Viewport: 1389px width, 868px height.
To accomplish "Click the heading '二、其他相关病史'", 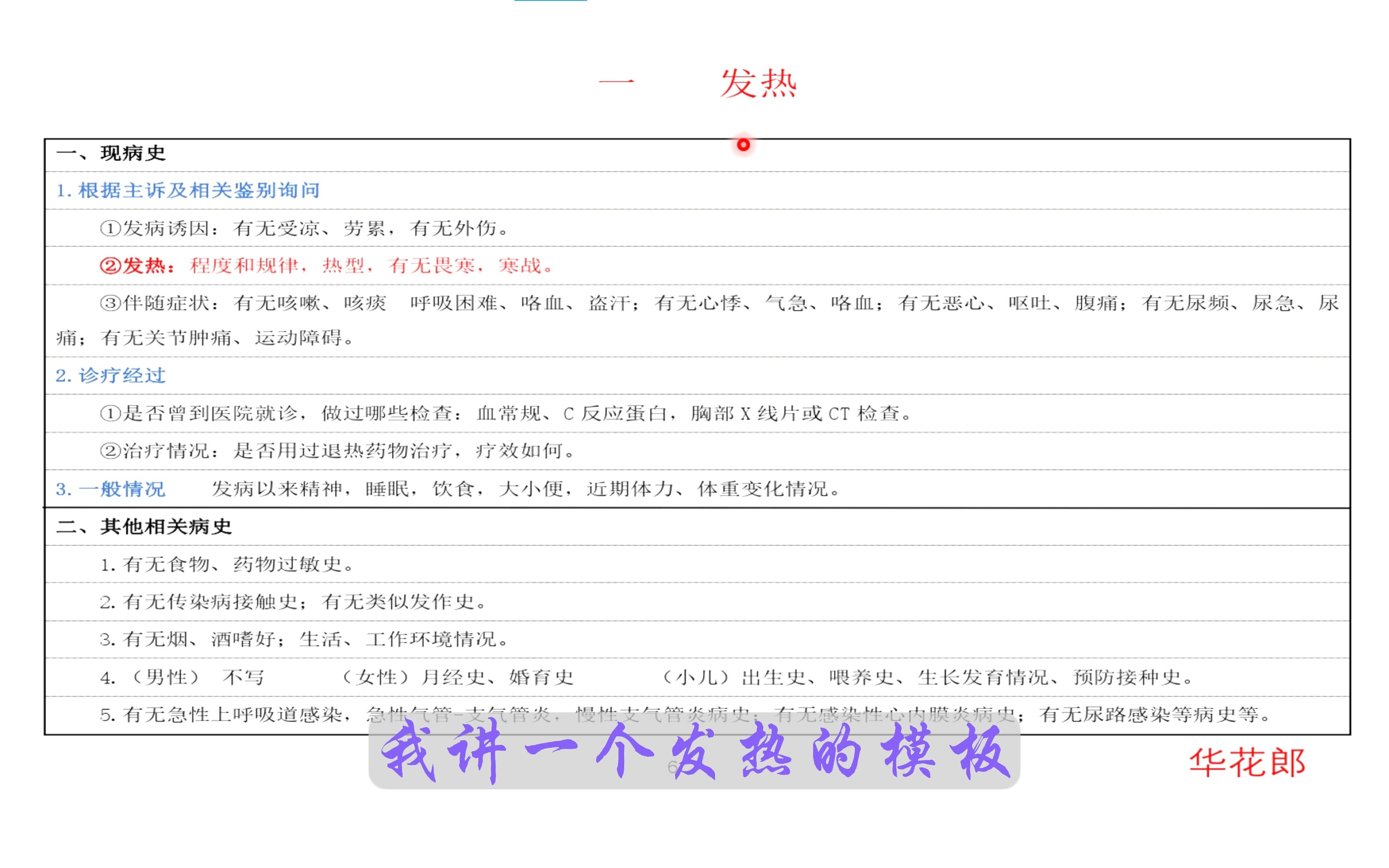I will [144, 527].
